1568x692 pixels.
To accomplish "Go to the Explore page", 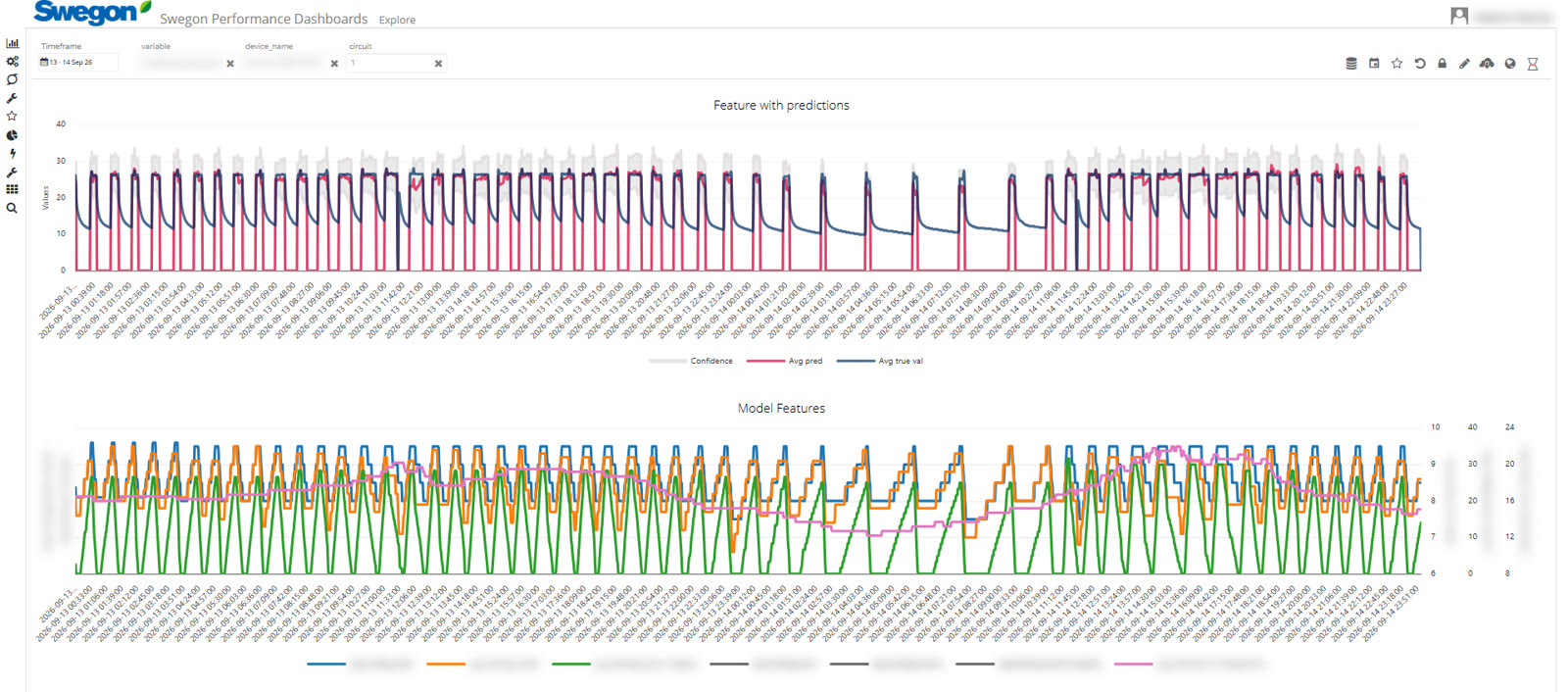I will pyautogui.click(x=397, y=20).
